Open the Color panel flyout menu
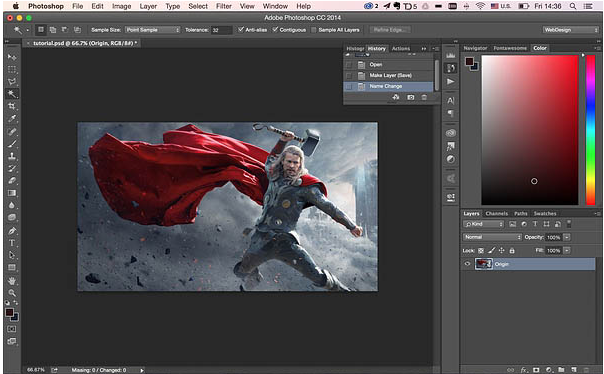 pyautogui.click(x=597, y=48)
